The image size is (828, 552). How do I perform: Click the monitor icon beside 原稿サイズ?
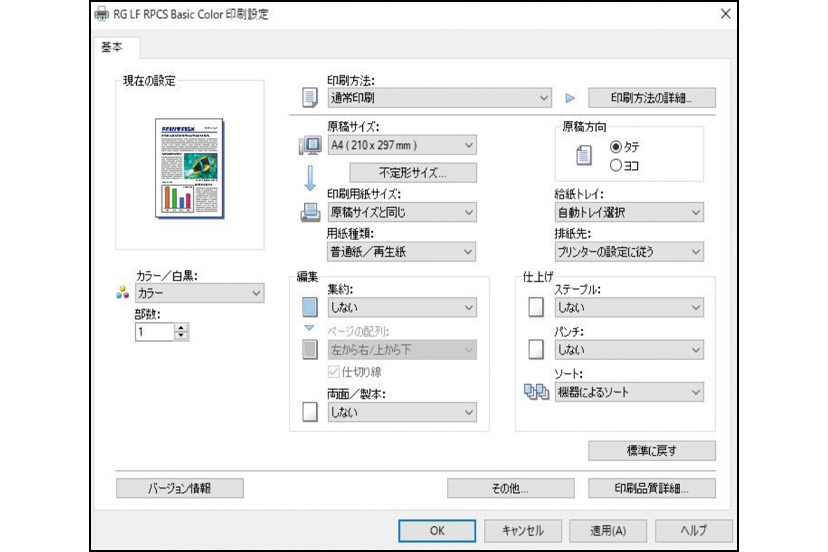tap(310, 145)
